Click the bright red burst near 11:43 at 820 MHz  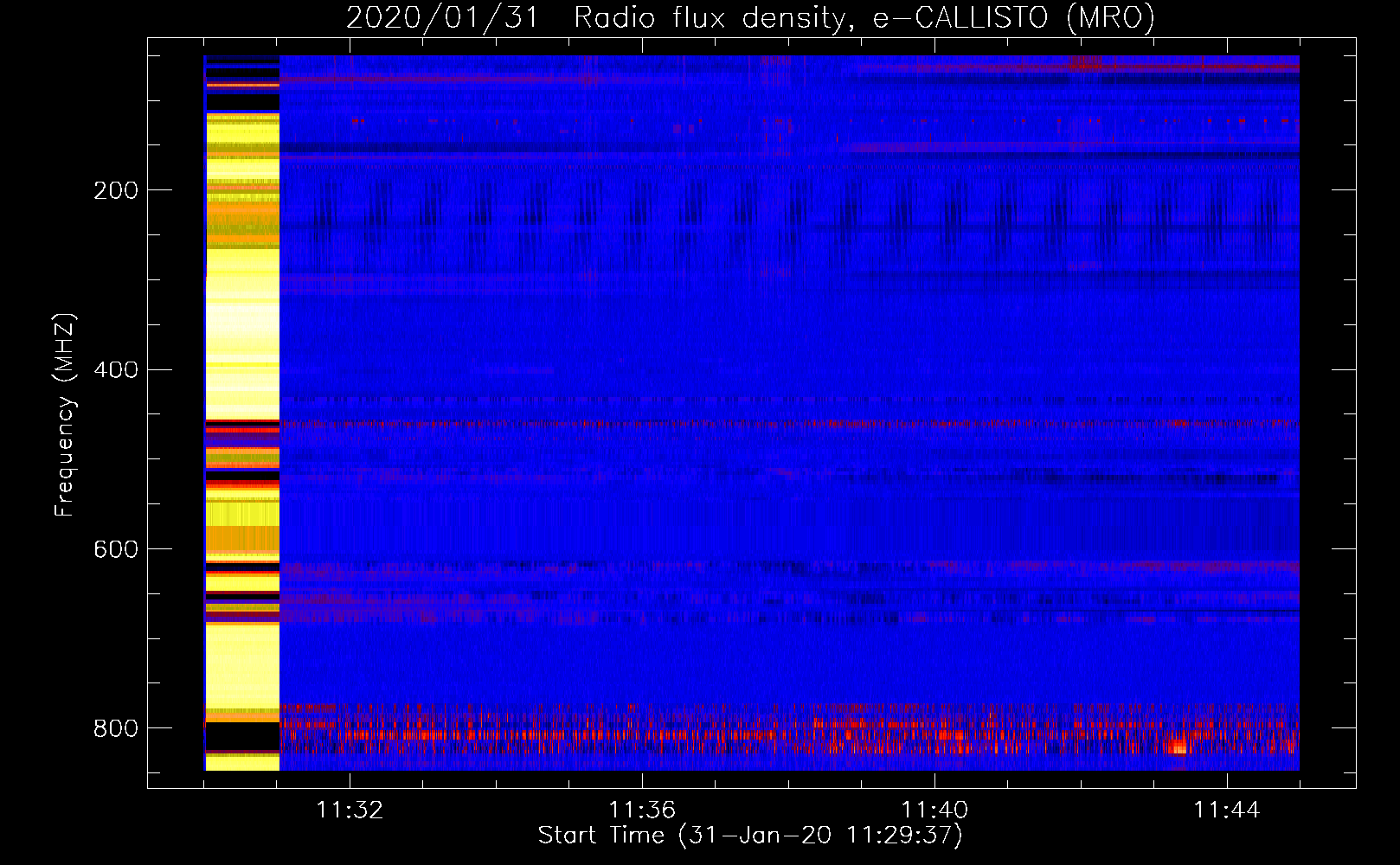(1177, 746)
